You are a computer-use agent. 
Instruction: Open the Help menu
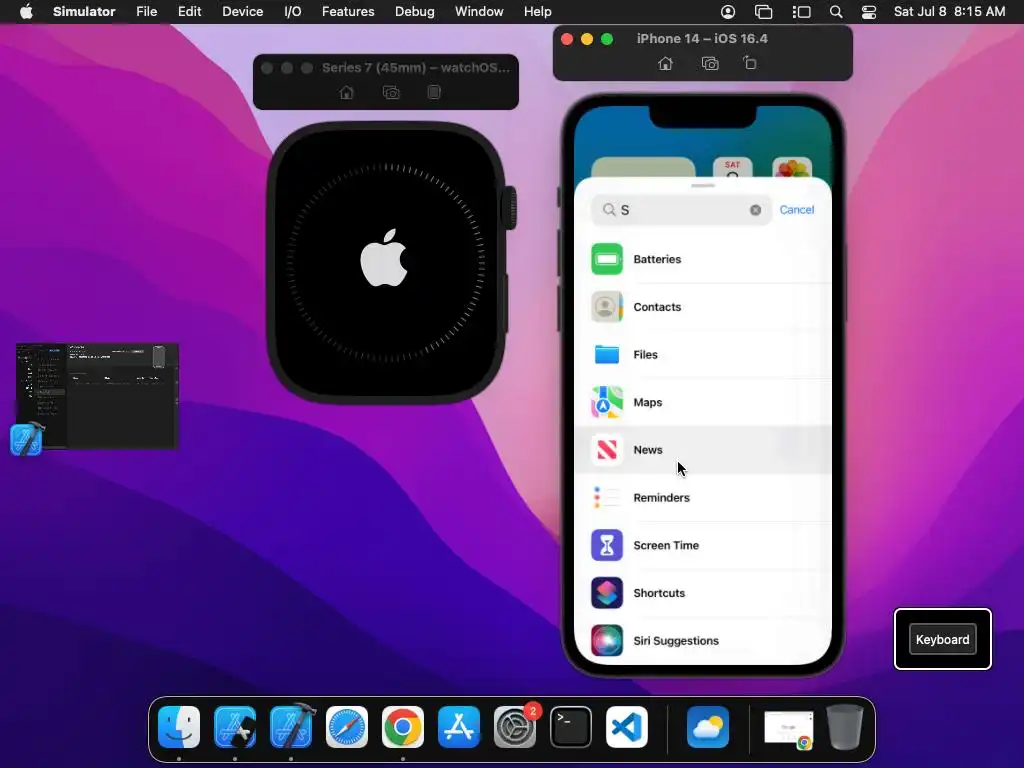tap(537, 12)
